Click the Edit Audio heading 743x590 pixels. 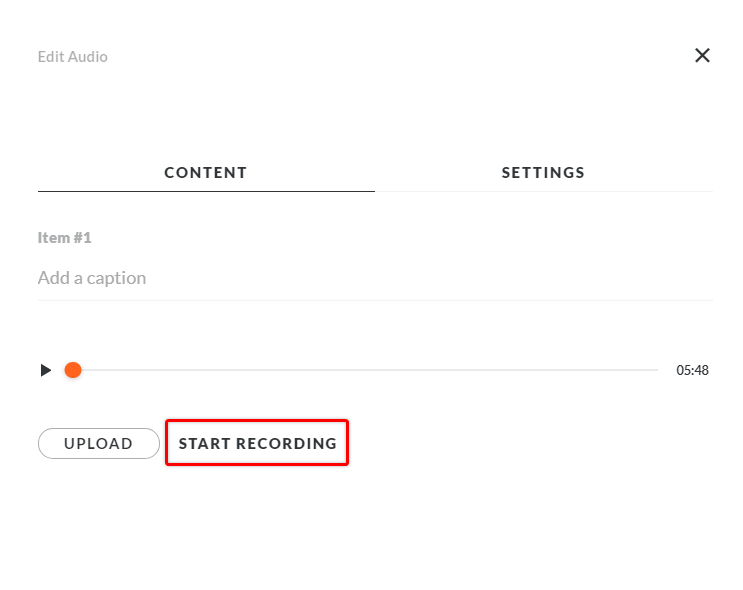point(73,57)
